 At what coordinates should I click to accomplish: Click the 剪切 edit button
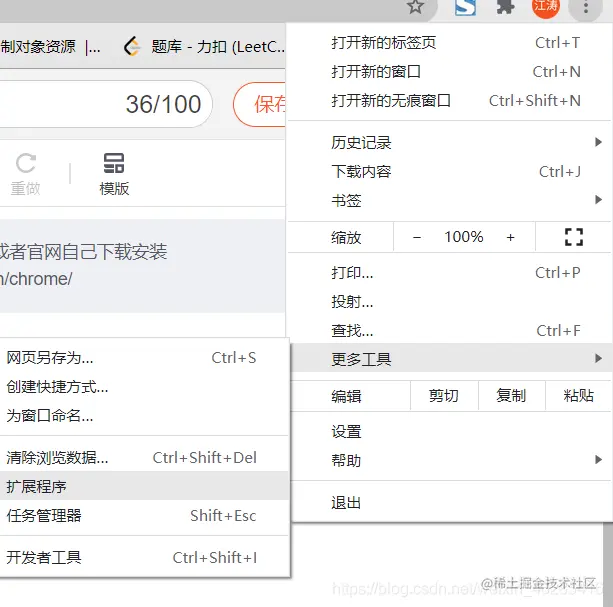(444, 396)
